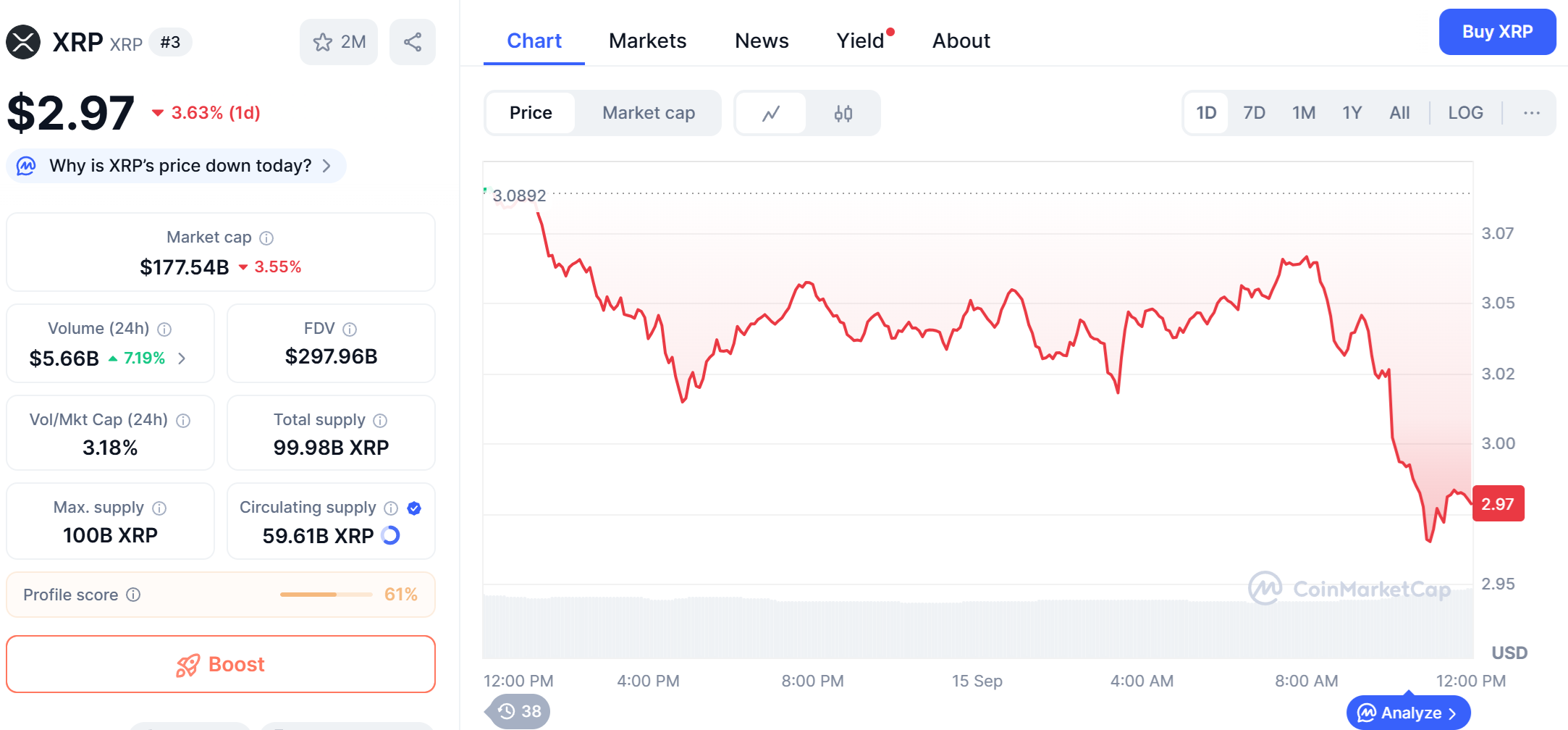
Task: Toggle the LOG scale option
Action: [1465, 113]
